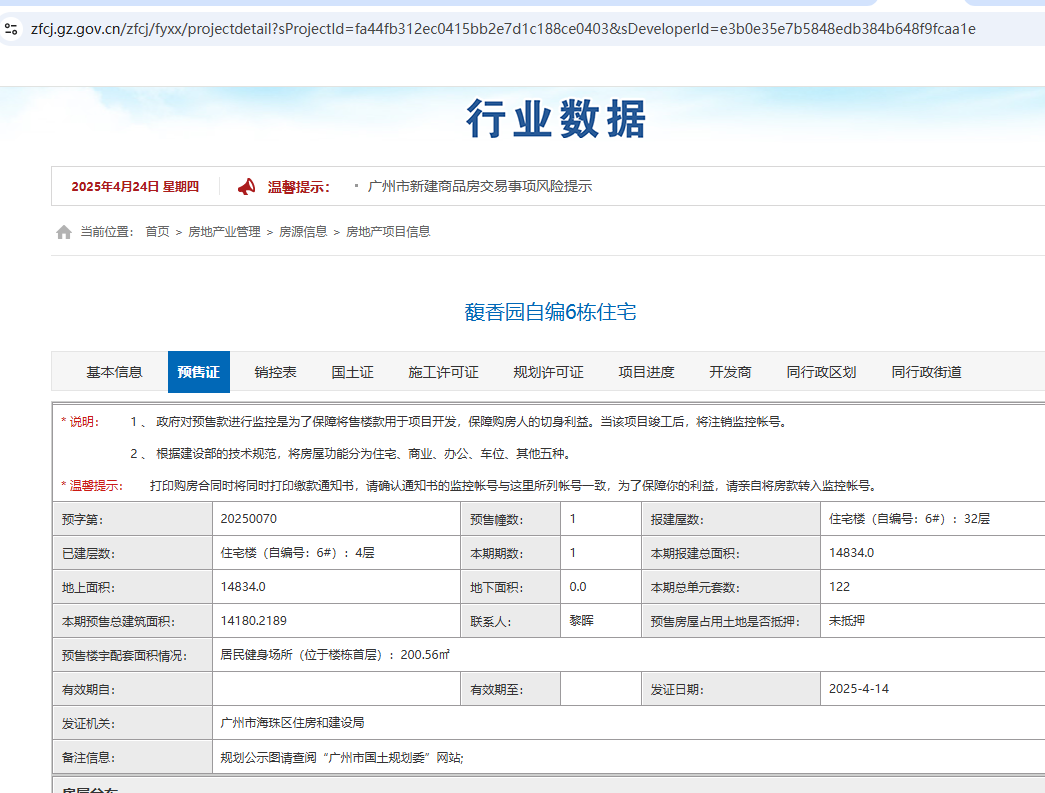
Task: View the 施工许可证 tab
Action: tap(443, 372)
